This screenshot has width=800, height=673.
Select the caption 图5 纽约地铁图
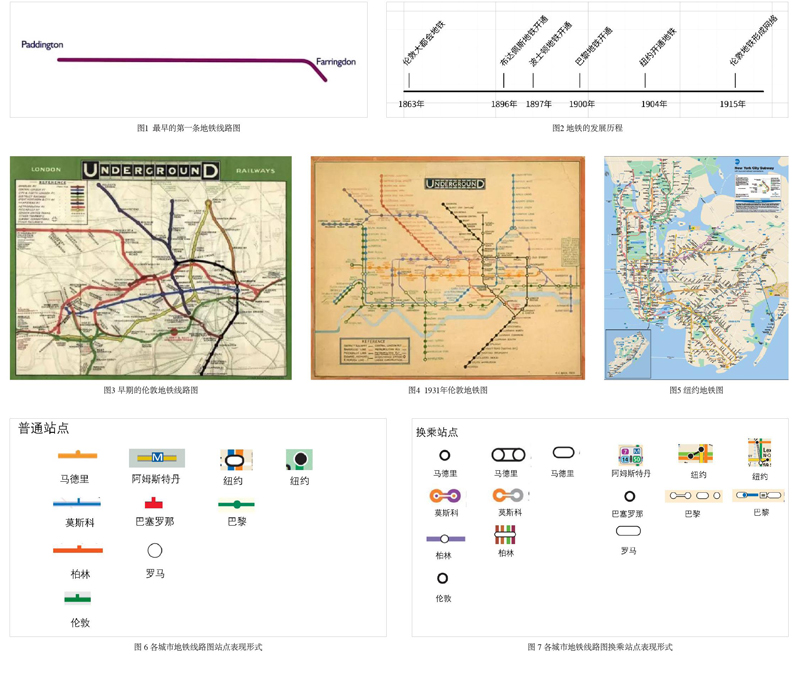coord(696,390)
